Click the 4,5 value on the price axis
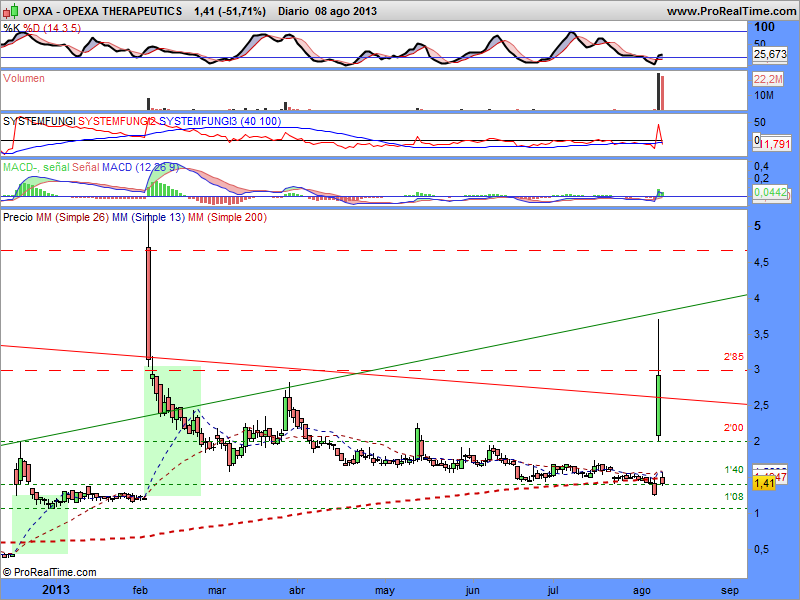Image resolution: width=800 pixels, height=600 pixels. point(761,262)
